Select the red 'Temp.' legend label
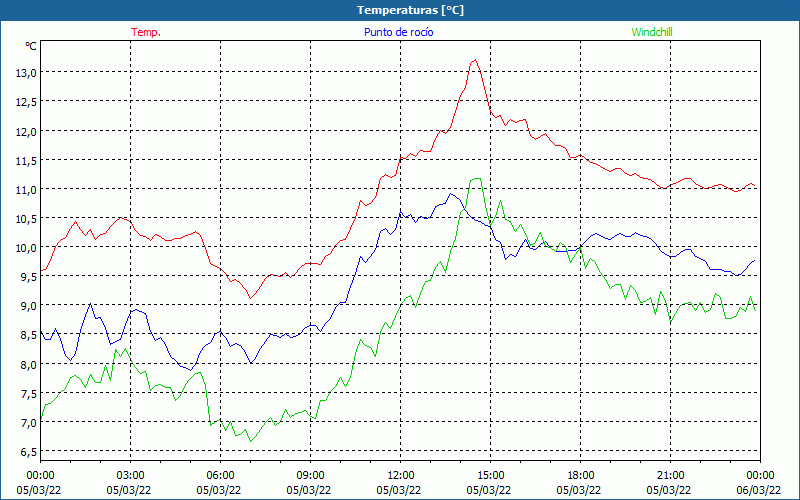Image resolution: width=800 pixels, height=500 pixels. [x=146, y=32]
